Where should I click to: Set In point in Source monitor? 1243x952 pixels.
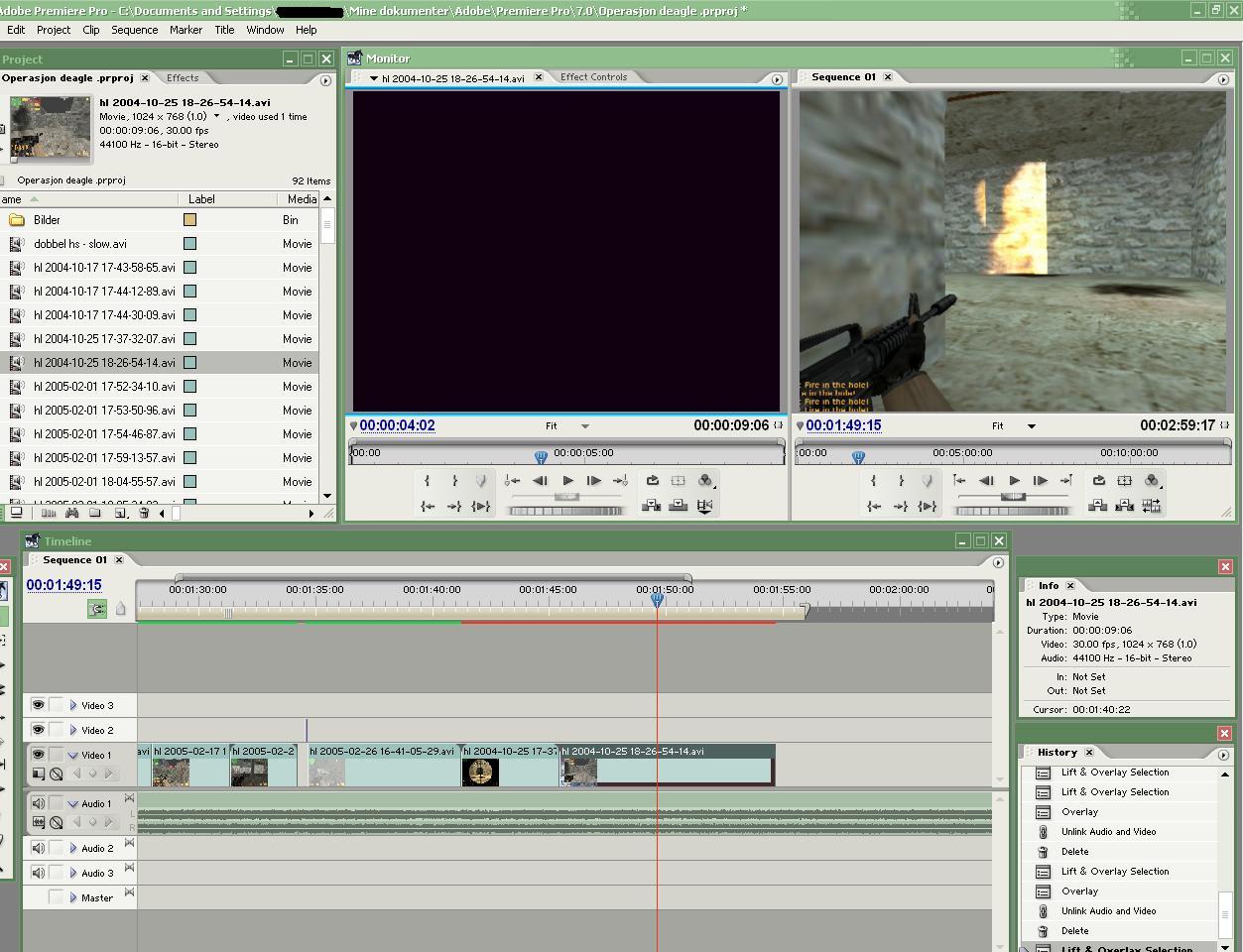[427, 481]
